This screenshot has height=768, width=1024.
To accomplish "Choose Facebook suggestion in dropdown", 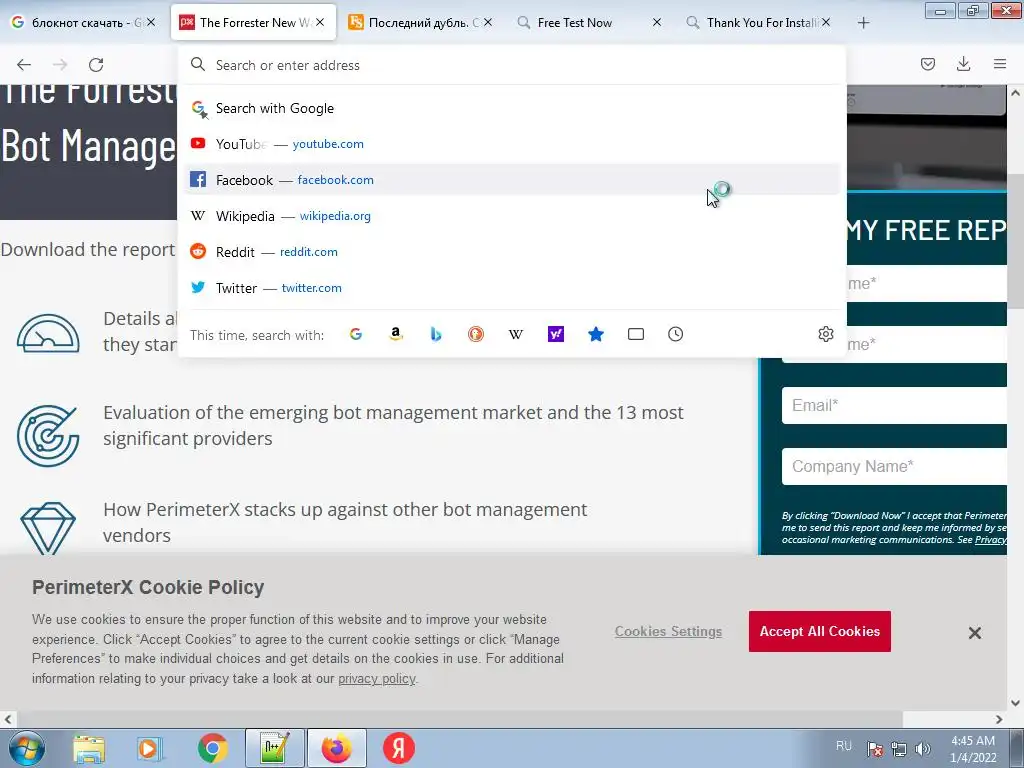I will (512, 180).
